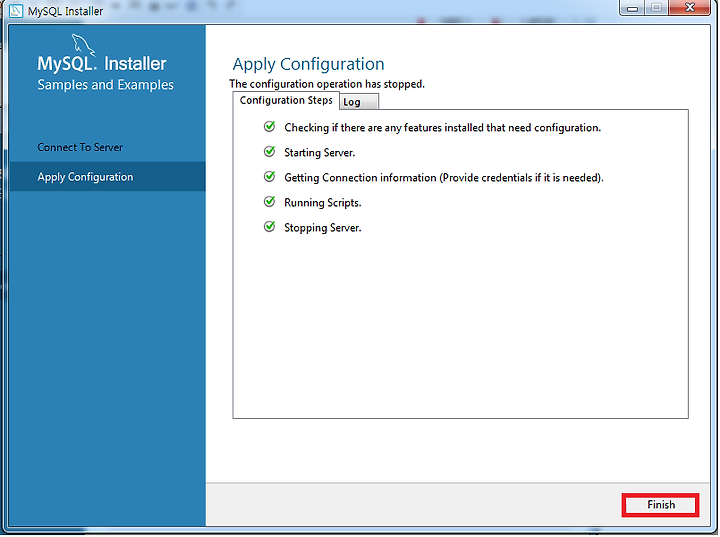Click the check icon for Checking features installed

[x=270, y=126]
